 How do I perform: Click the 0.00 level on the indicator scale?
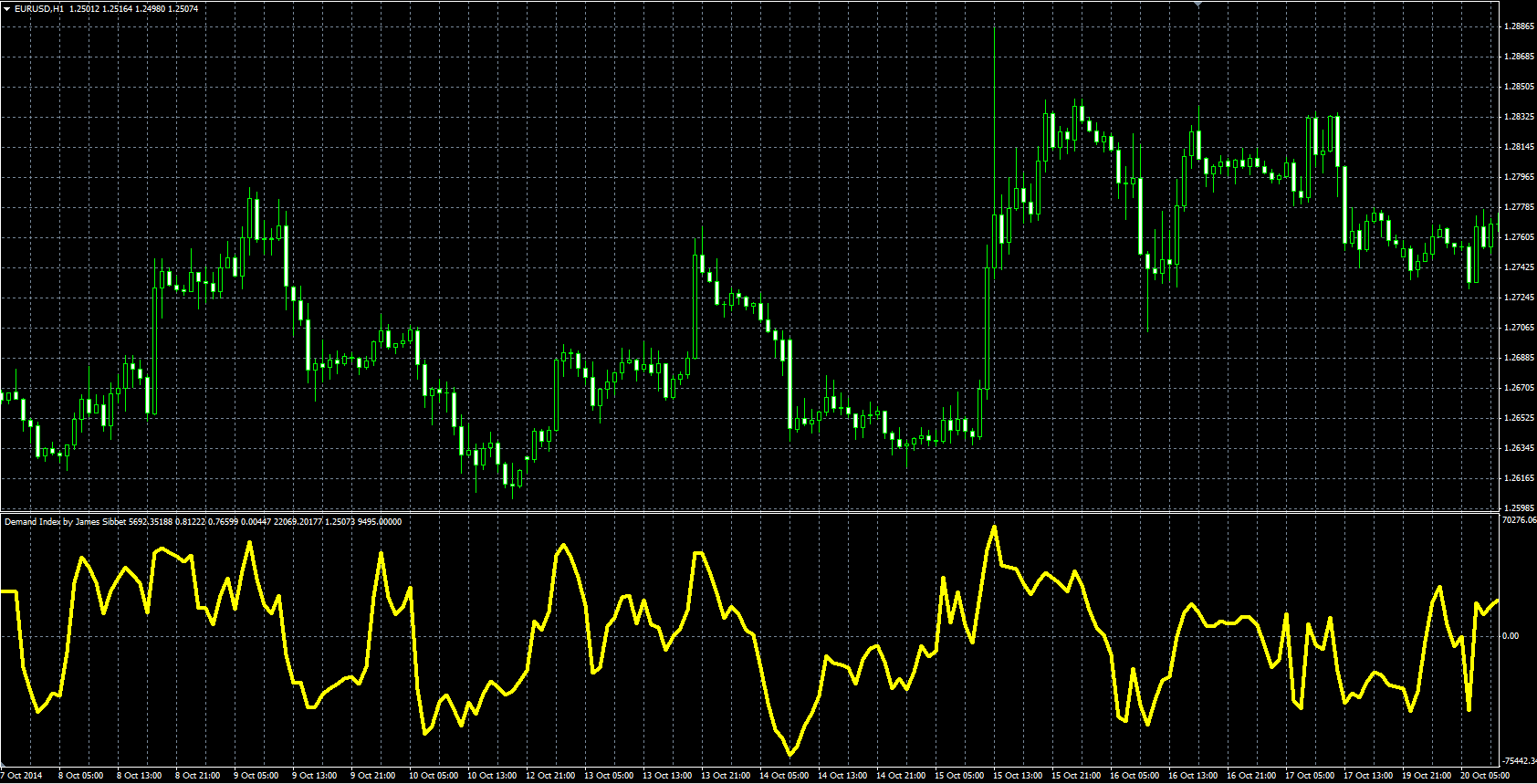pos(1511,636)
